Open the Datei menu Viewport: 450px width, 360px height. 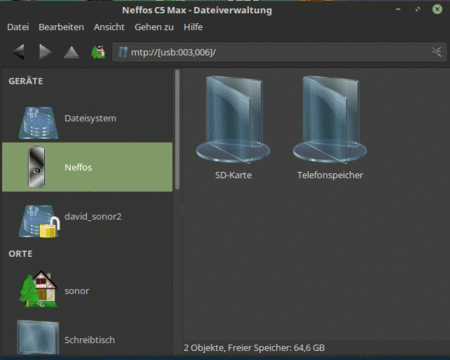18,27
